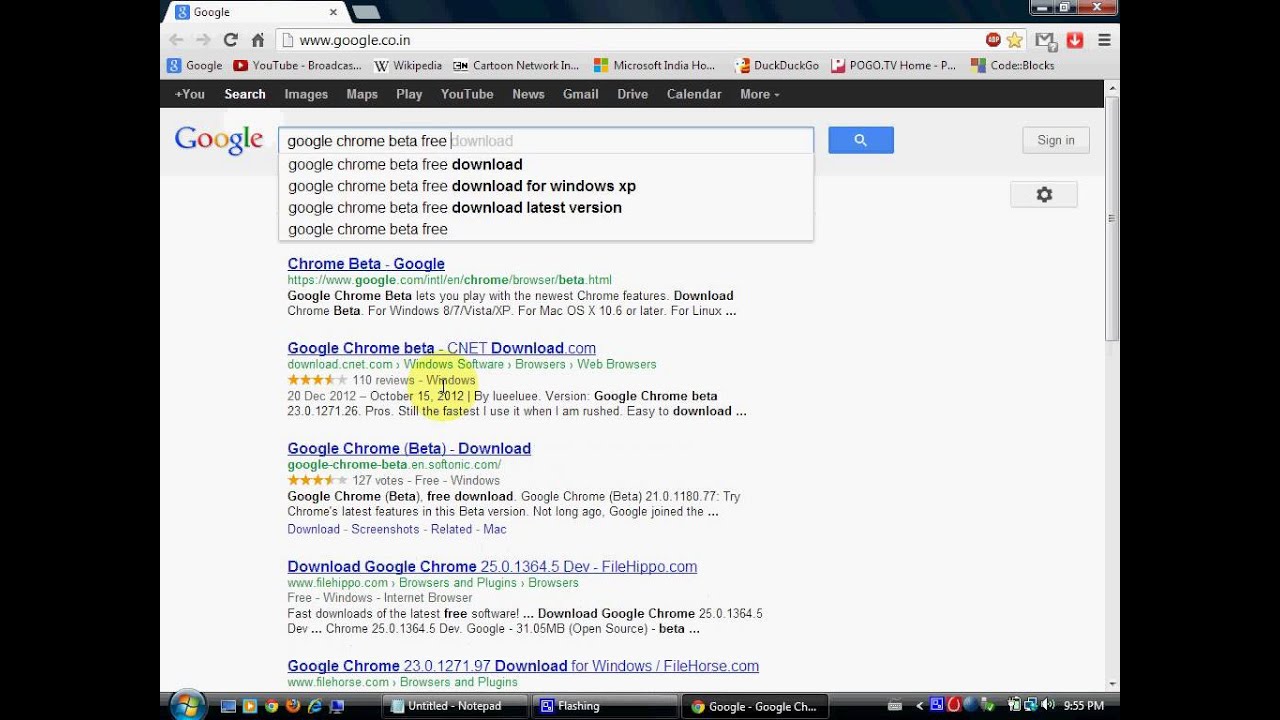Click in the Google search box
Viewport: 1280px width, 720px height.
pyautogui.click(x=546, y=140)
